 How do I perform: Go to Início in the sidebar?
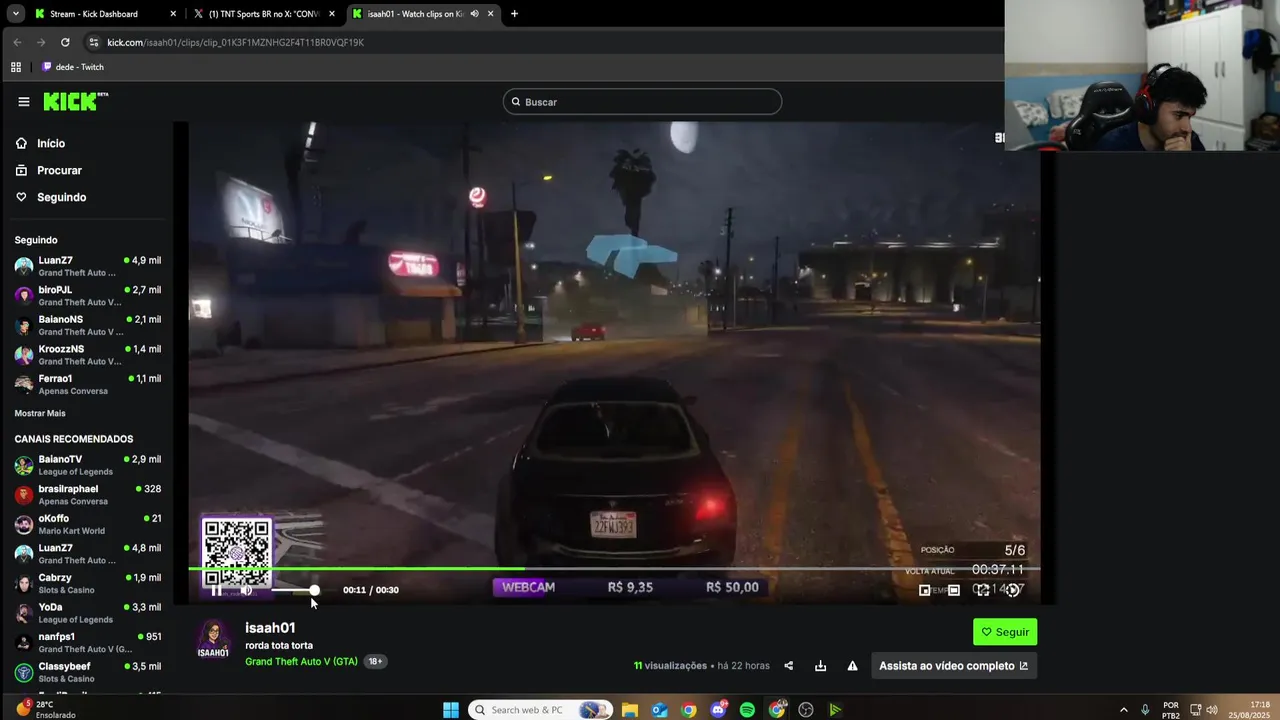pos(40,144)
